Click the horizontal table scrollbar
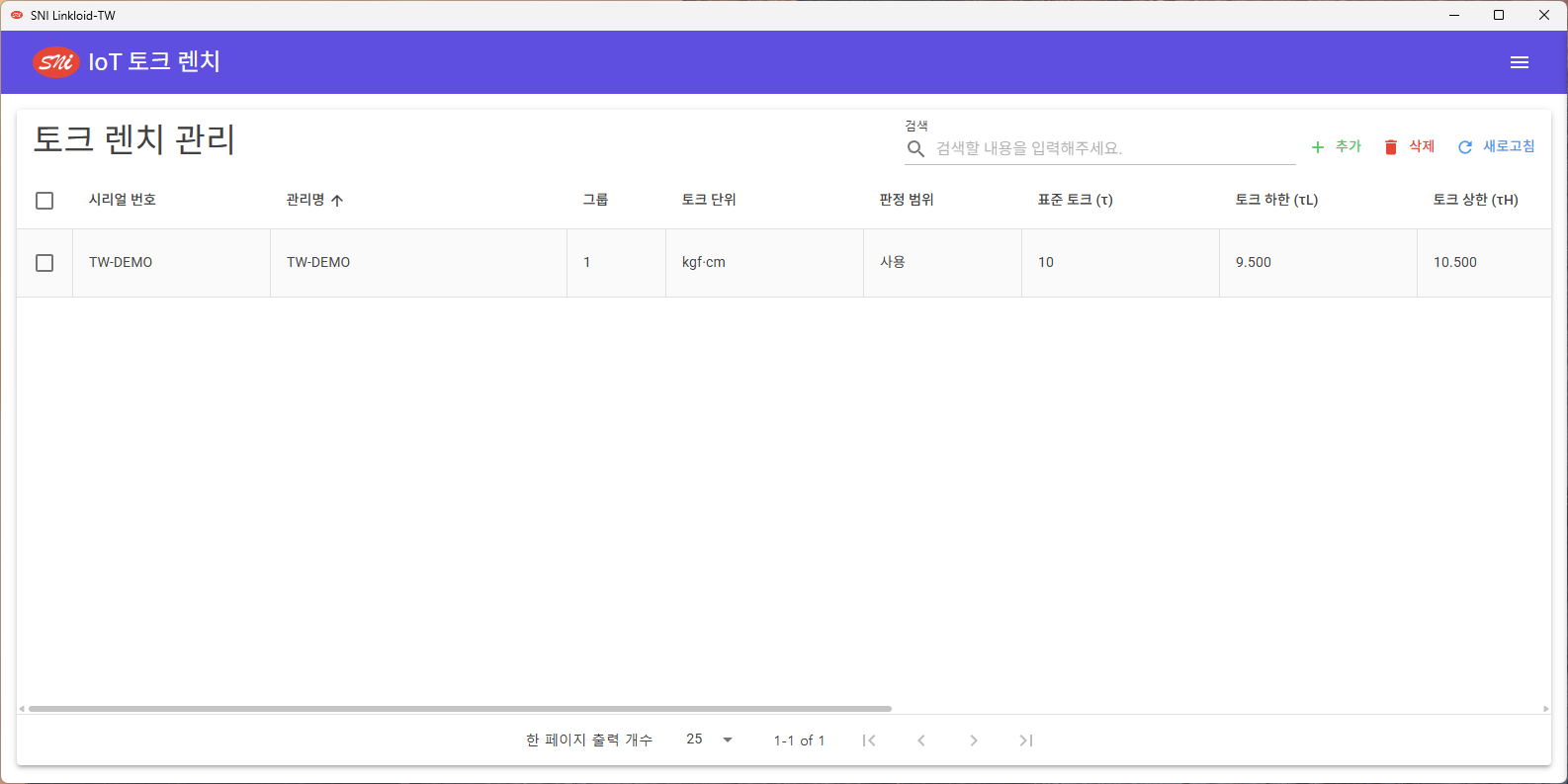 pyautogui.click(x=460, y=709)
